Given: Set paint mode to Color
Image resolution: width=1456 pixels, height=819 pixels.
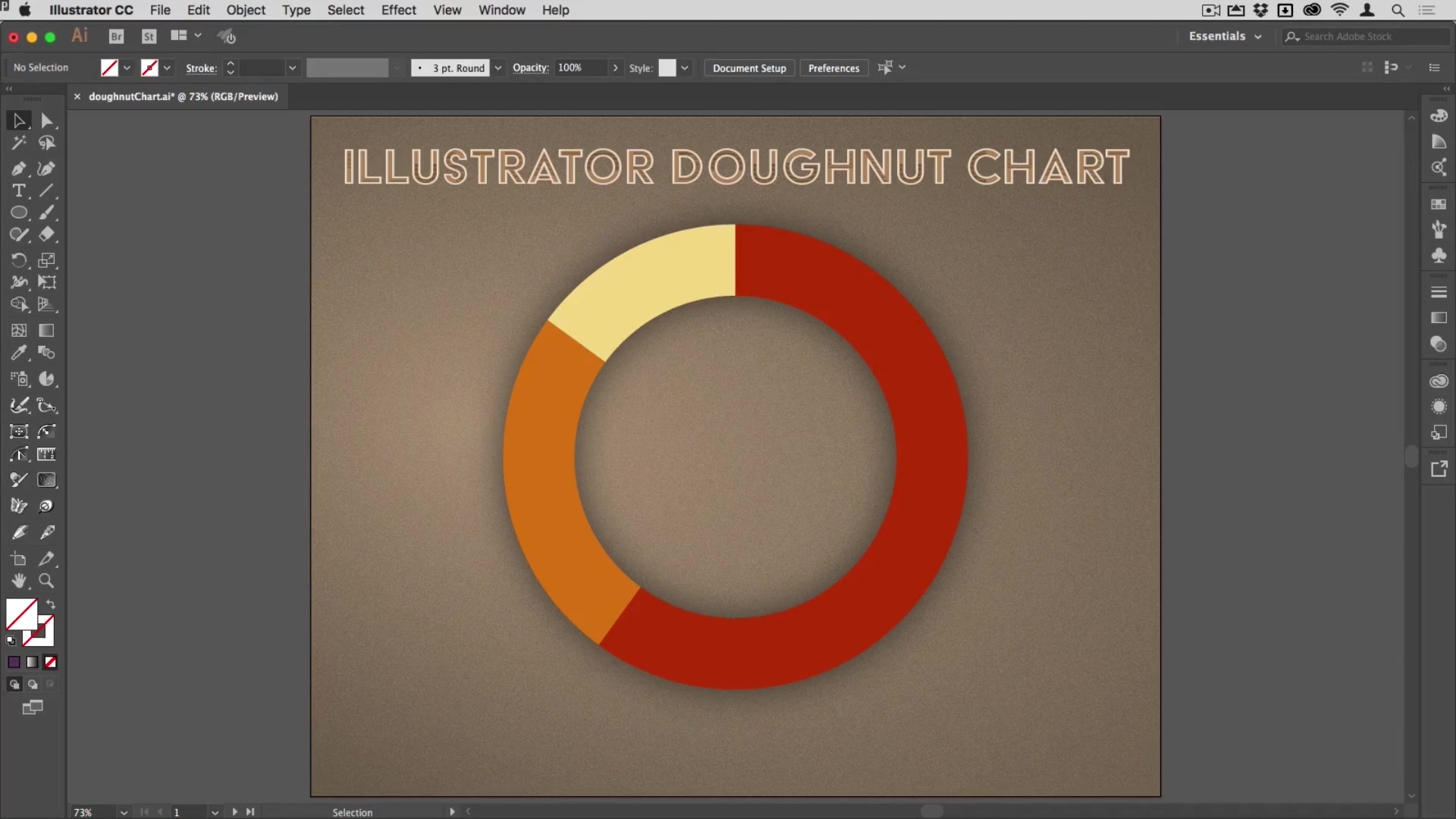Looking at the screenshot, I should pyautogui.click(x=14, y=662).
